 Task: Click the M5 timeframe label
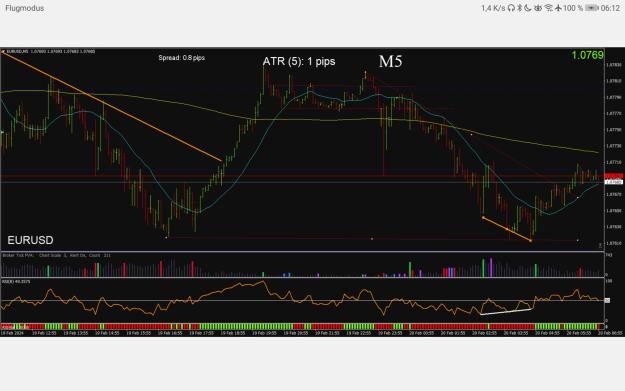(x=390, y=61)
